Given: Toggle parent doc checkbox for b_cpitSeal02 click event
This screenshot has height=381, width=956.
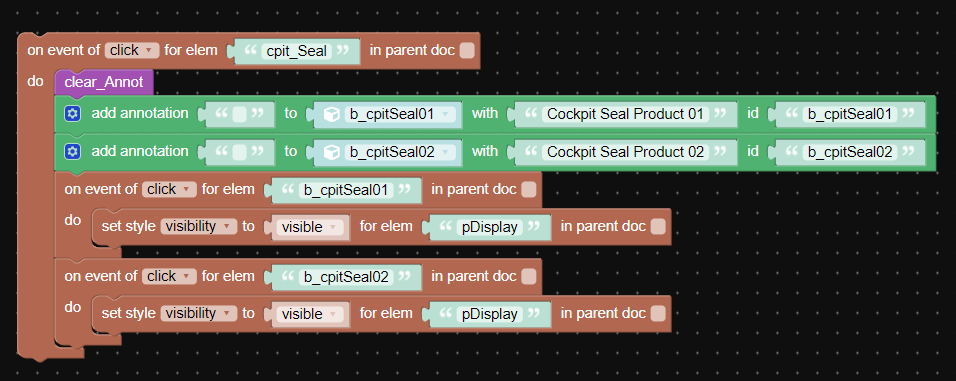Looking at the screenshot, I should coord(529,277).
